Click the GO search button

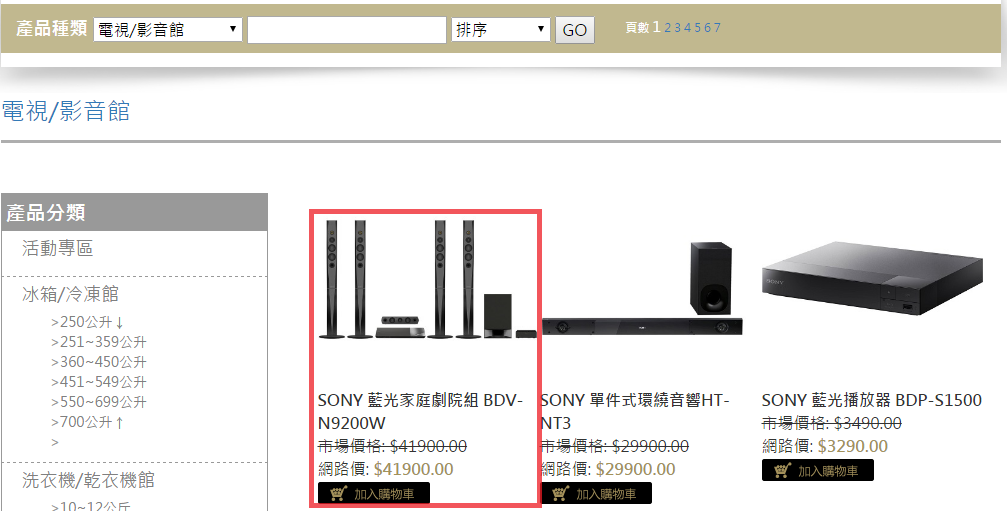coord(575,30)
